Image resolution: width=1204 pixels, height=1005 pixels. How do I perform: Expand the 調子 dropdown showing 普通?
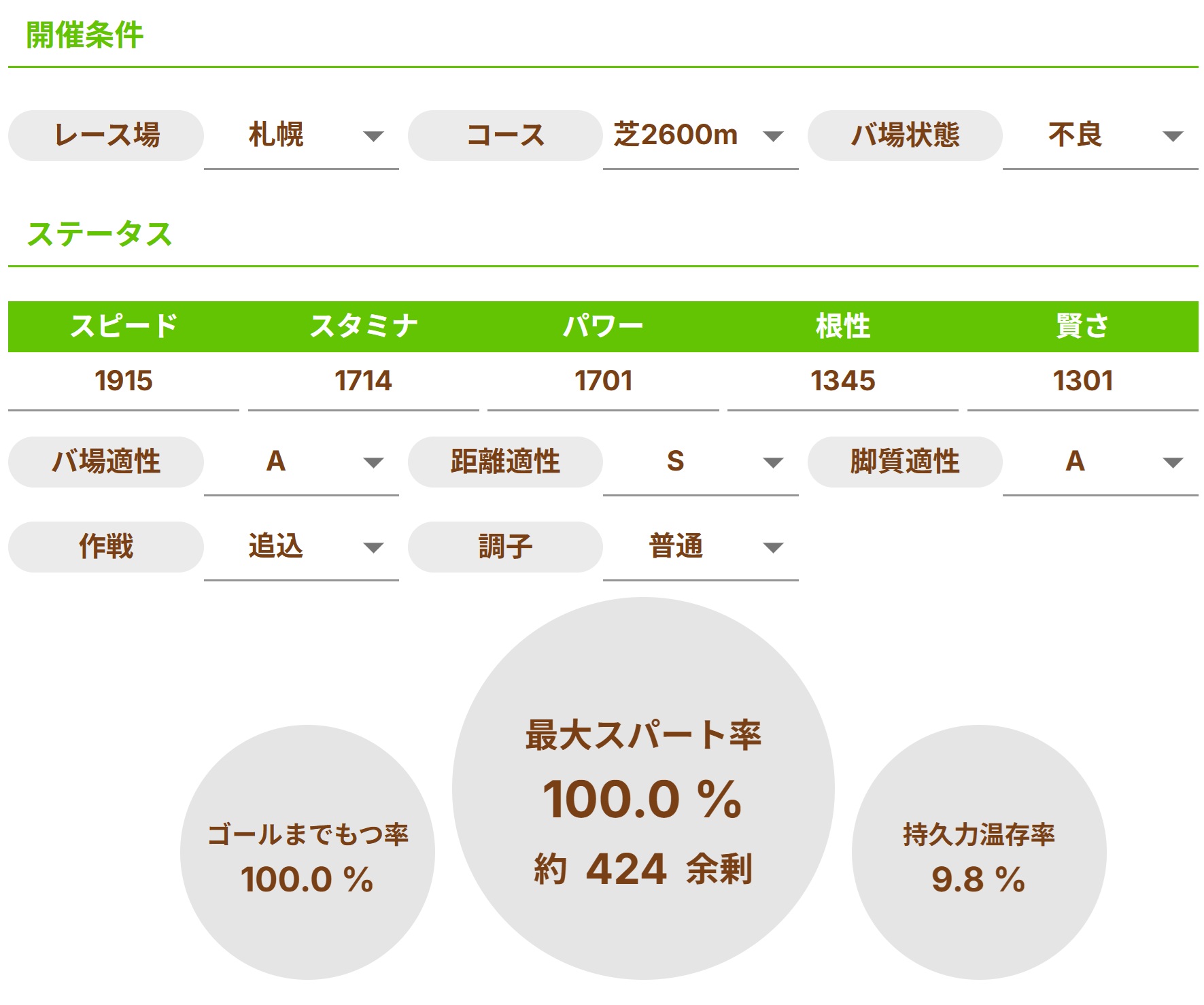[x=700, y=547]
